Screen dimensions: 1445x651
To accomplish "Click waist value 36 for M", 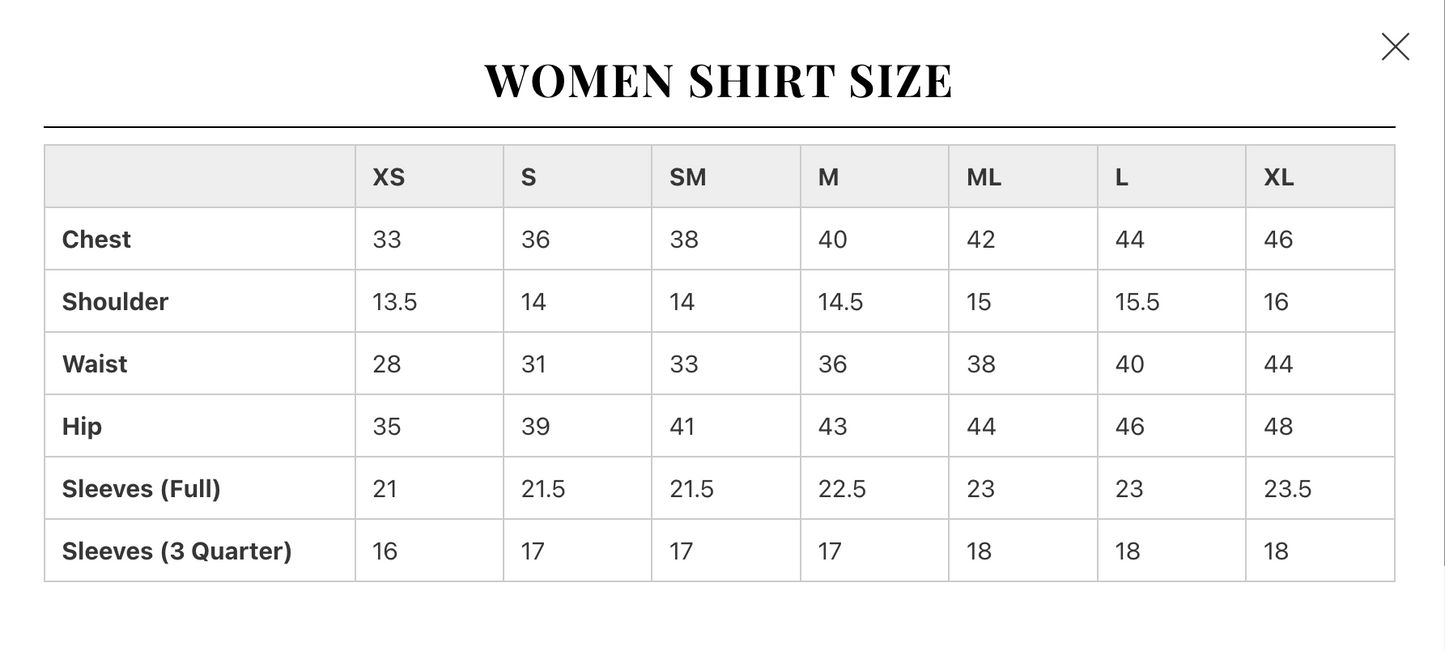I will click(x=832, y=364).
